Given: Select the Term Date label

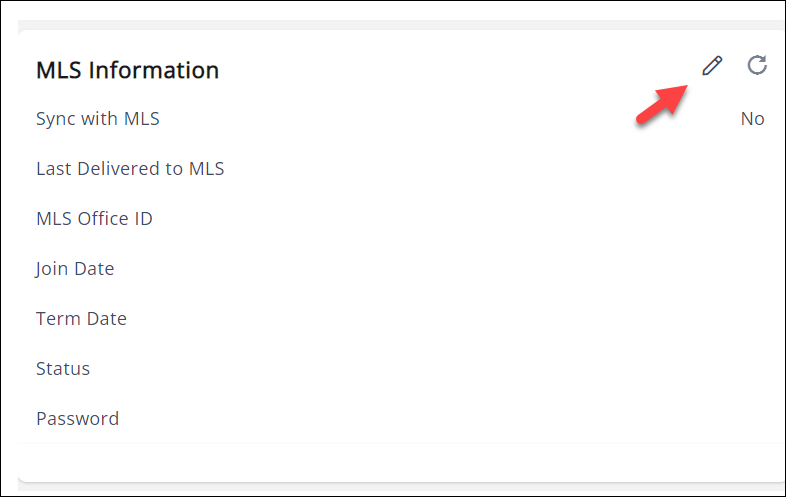Looking at the screenshot, I should tap(81, 319).
